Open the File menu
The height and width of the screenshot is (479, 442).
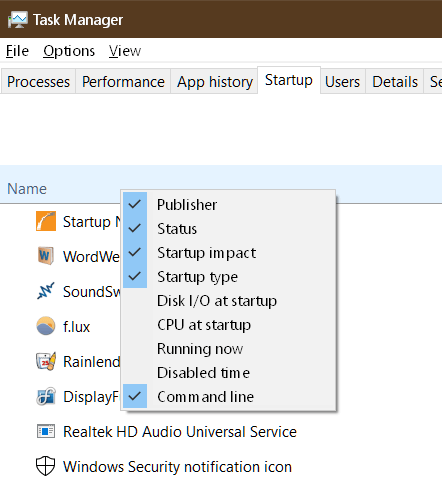point(17,51)
